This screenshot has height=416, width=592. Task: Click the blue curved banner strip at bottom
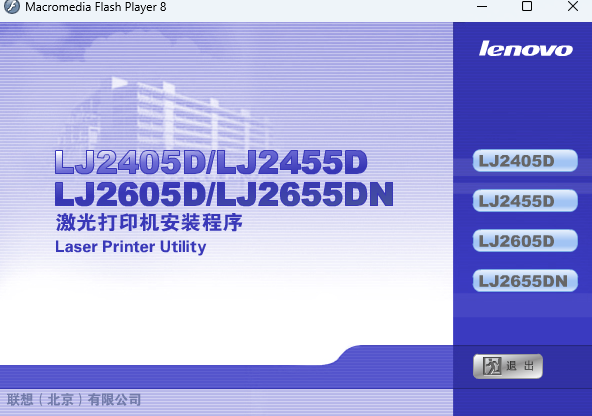pyautogui.click(x=227, y=376)
